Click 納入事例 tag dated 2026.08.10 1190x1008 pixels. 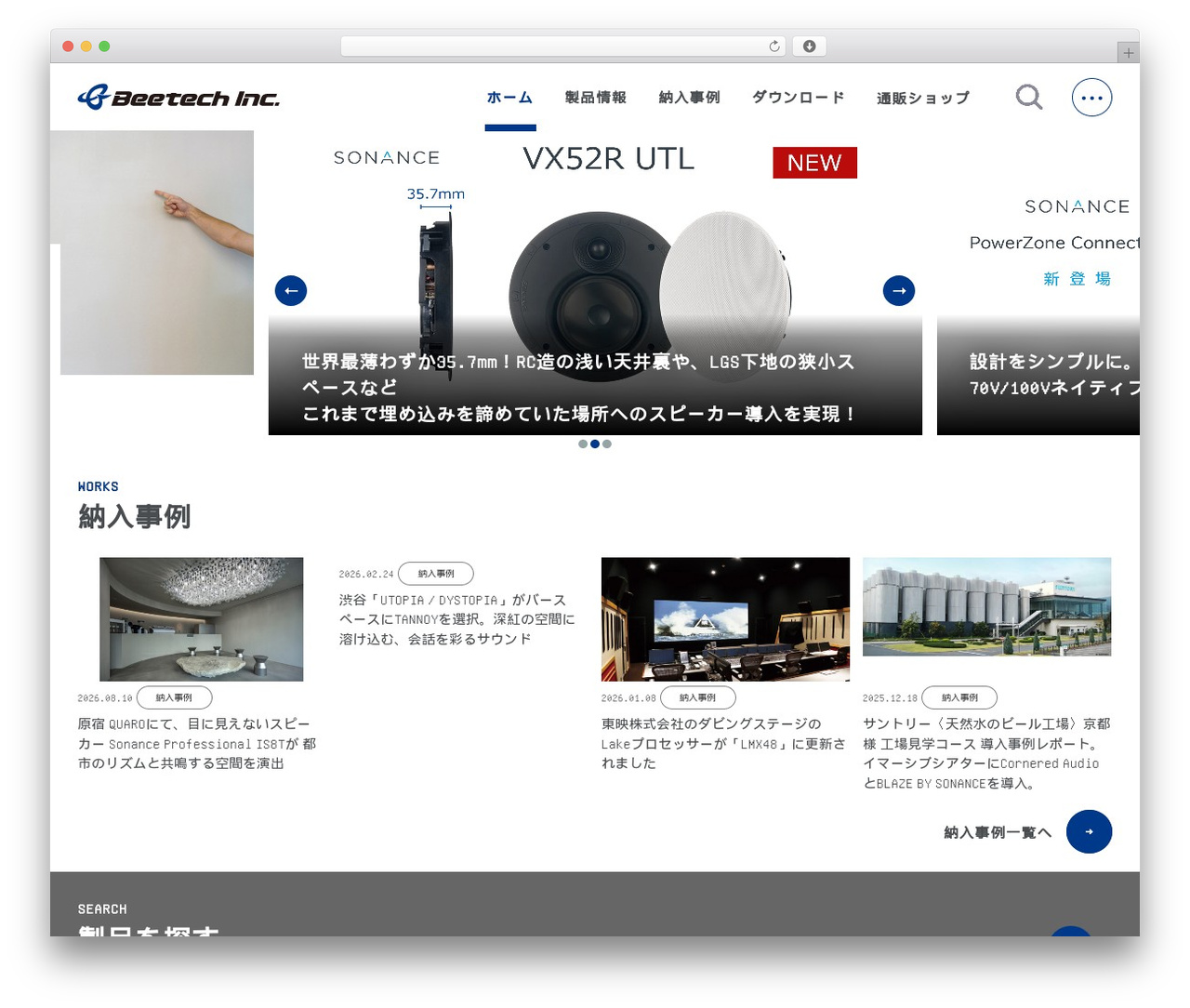click(x=174, y=697)
